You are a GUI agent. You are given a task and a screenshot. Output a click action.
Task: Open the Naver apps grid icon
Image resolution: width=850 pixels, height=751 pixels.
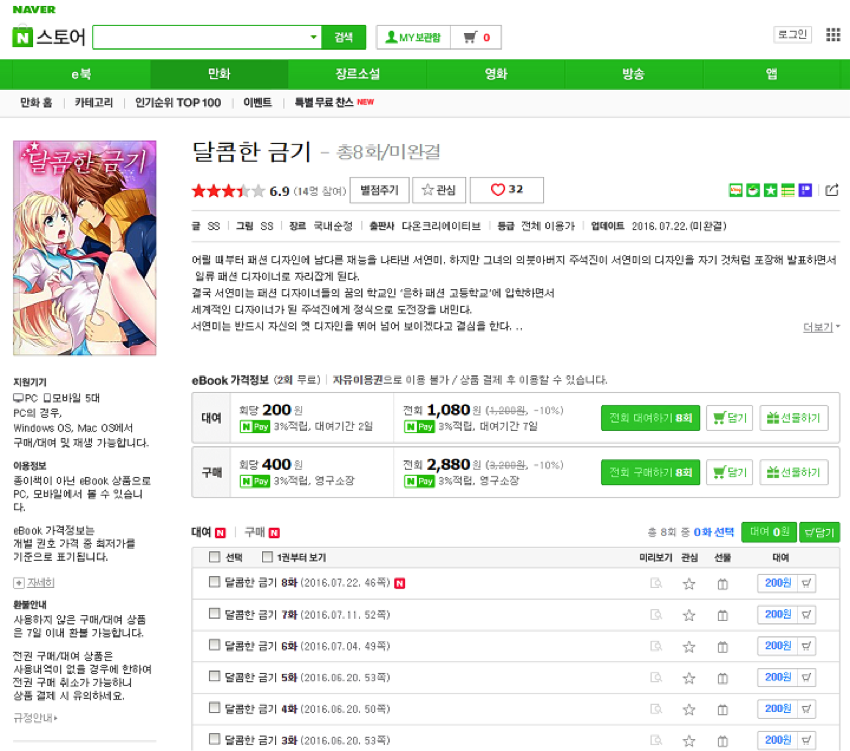click(x=833, y=35)
